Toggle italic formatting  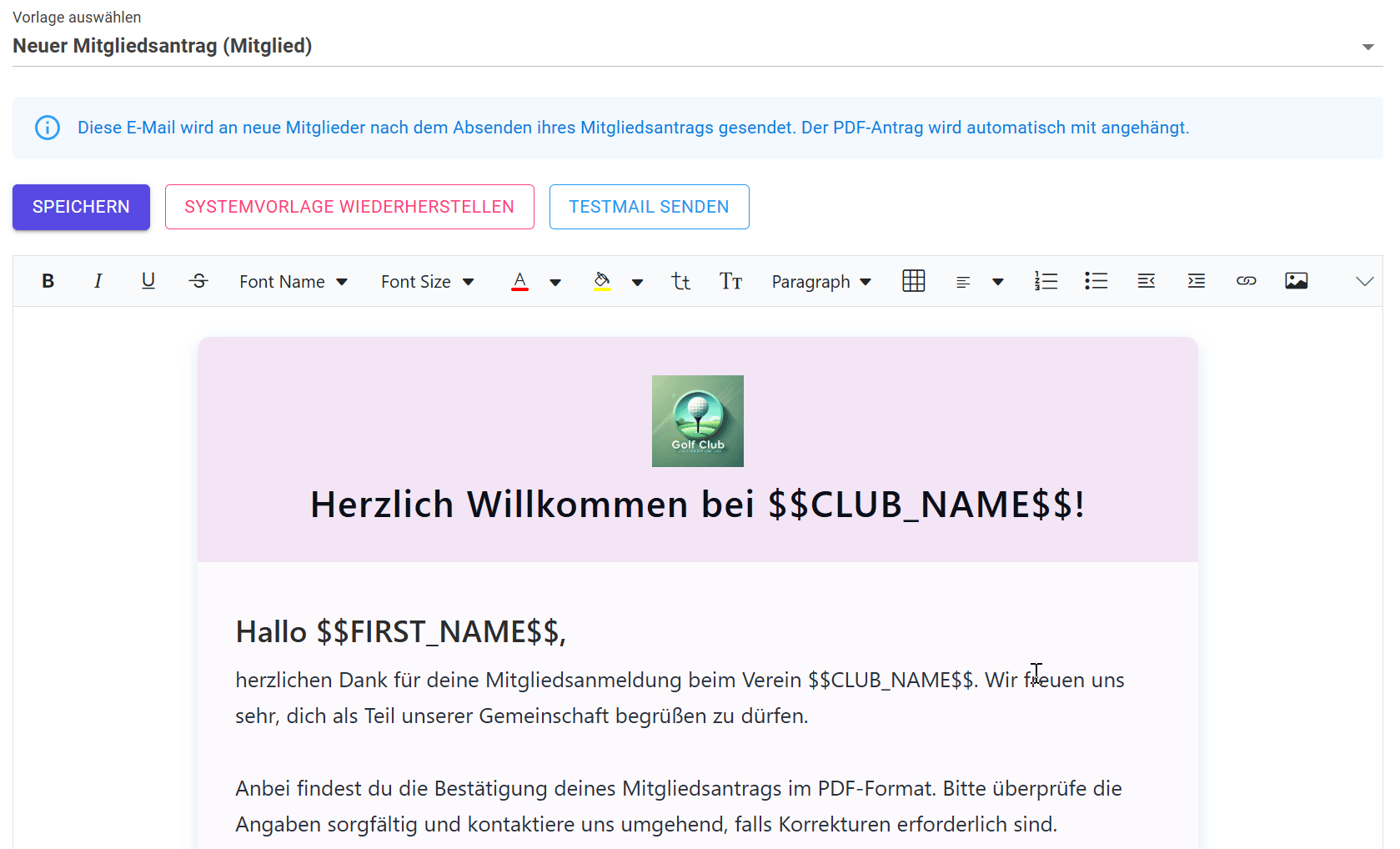(98, 281)
